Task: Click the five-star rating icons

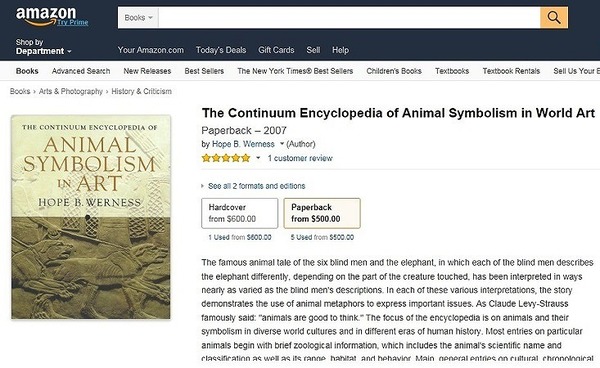Action: click(x=226, y=158)
